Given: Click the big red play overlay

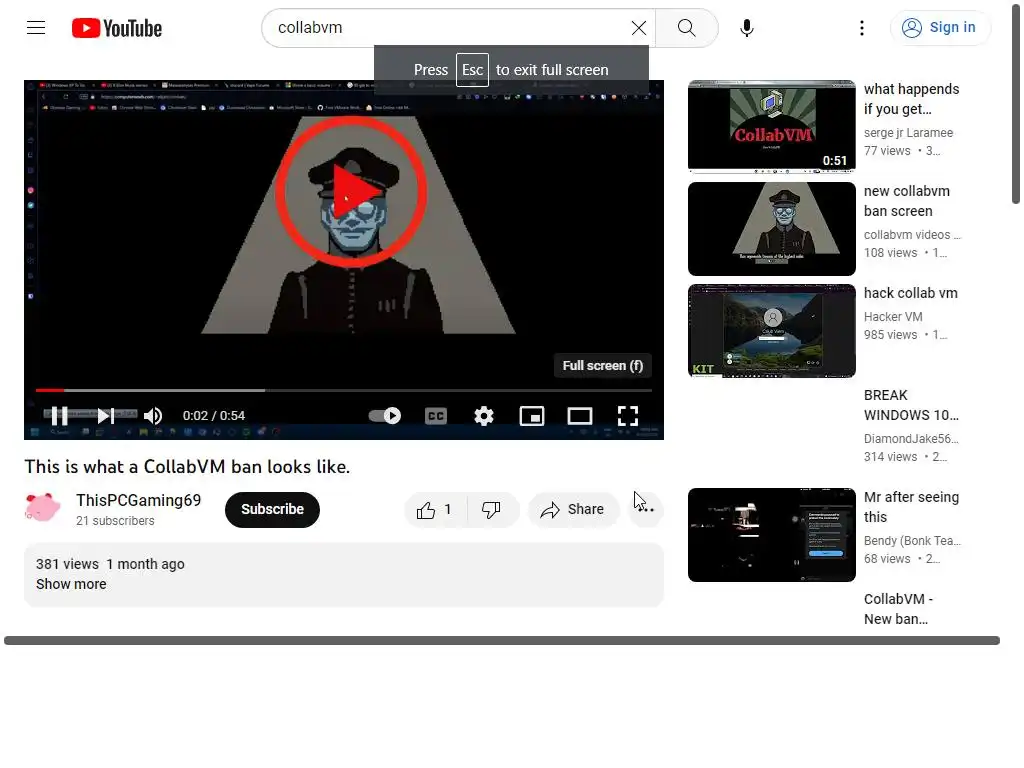Looking at the screenshot, I should click(351, 192).
